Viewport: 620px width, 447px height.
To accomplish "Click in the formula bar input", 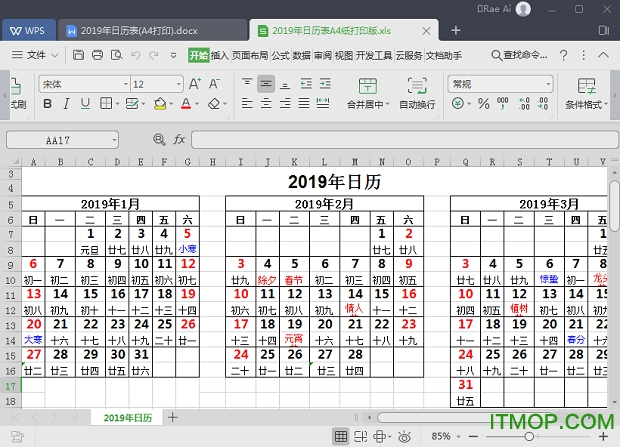I will [405, 140].
